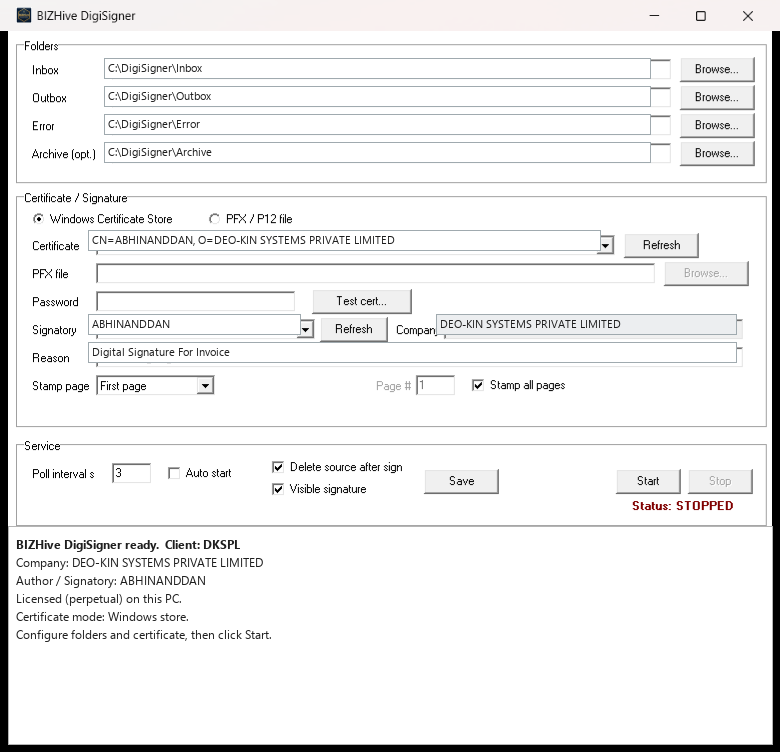This screenshot has height=752, width=780.
Task: Click log line 'Author / Signatory: ABHINANDDAN'
Action: pos(110,581)
